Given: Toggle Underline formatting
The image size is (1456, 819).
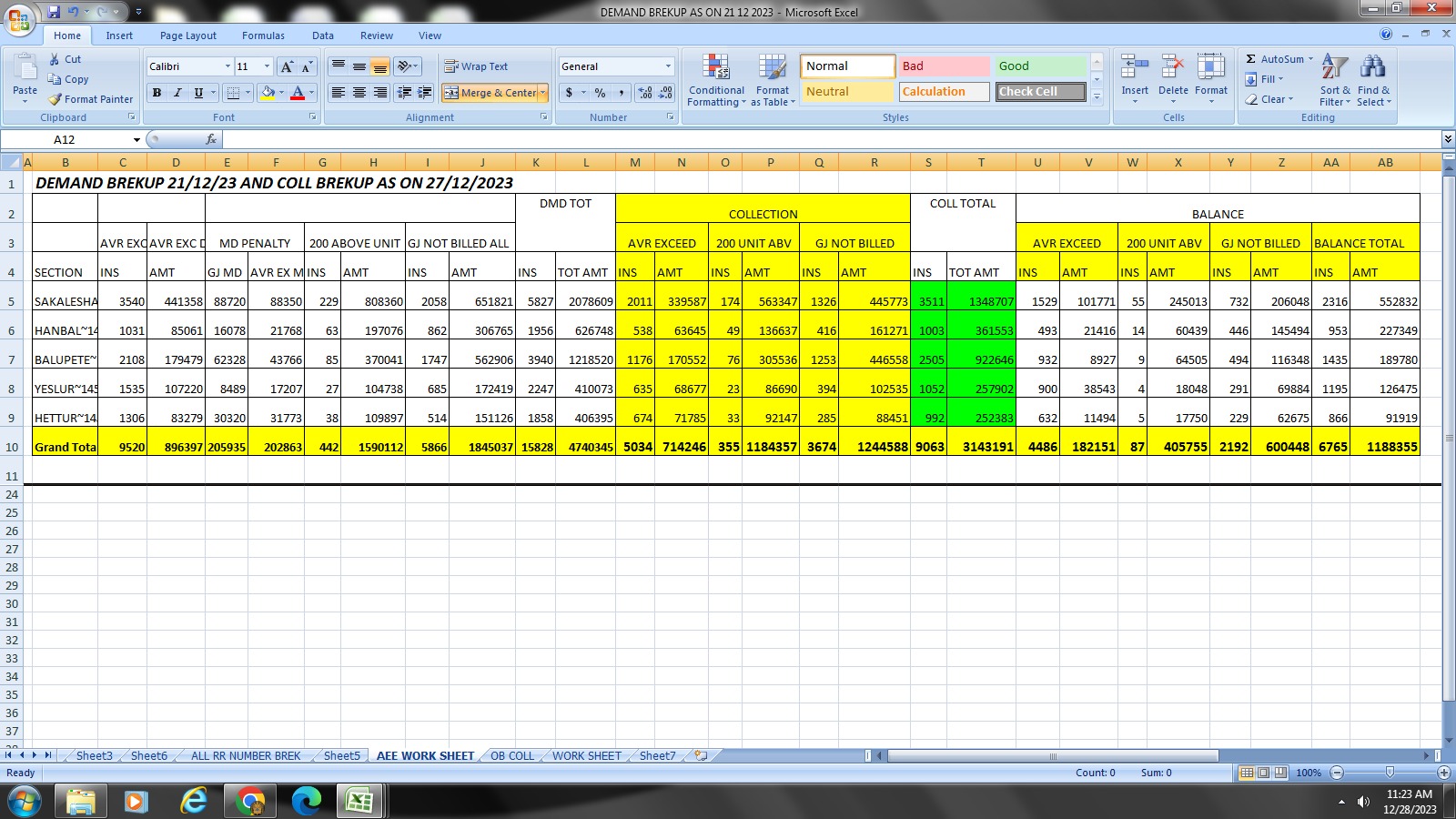Looking at the screenshot, I should click(198, 93).
